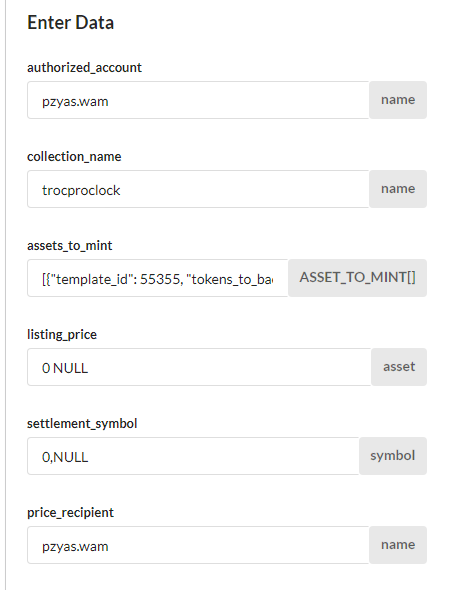
Task: Click the listing_price field label
Action: coord(62,335)
